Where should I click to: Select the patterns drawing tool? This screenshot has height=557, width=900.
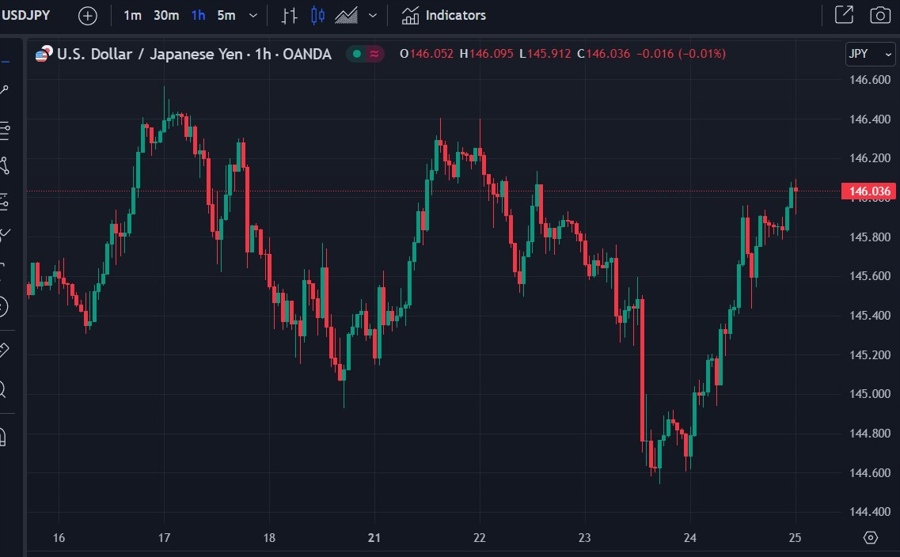pyautogui.click(x=5, y=166)
